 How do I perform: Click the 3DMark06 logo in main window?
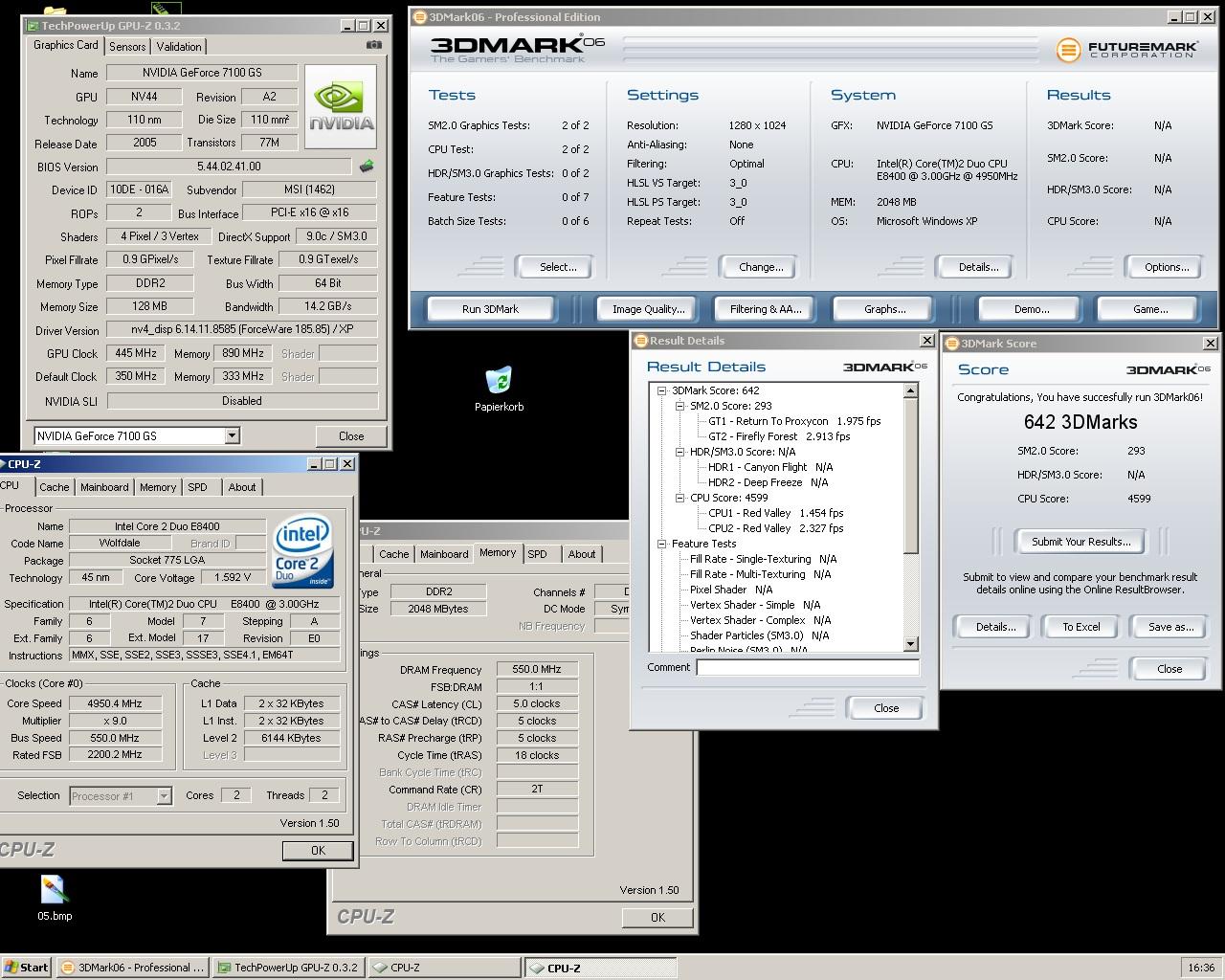[517, 48]
